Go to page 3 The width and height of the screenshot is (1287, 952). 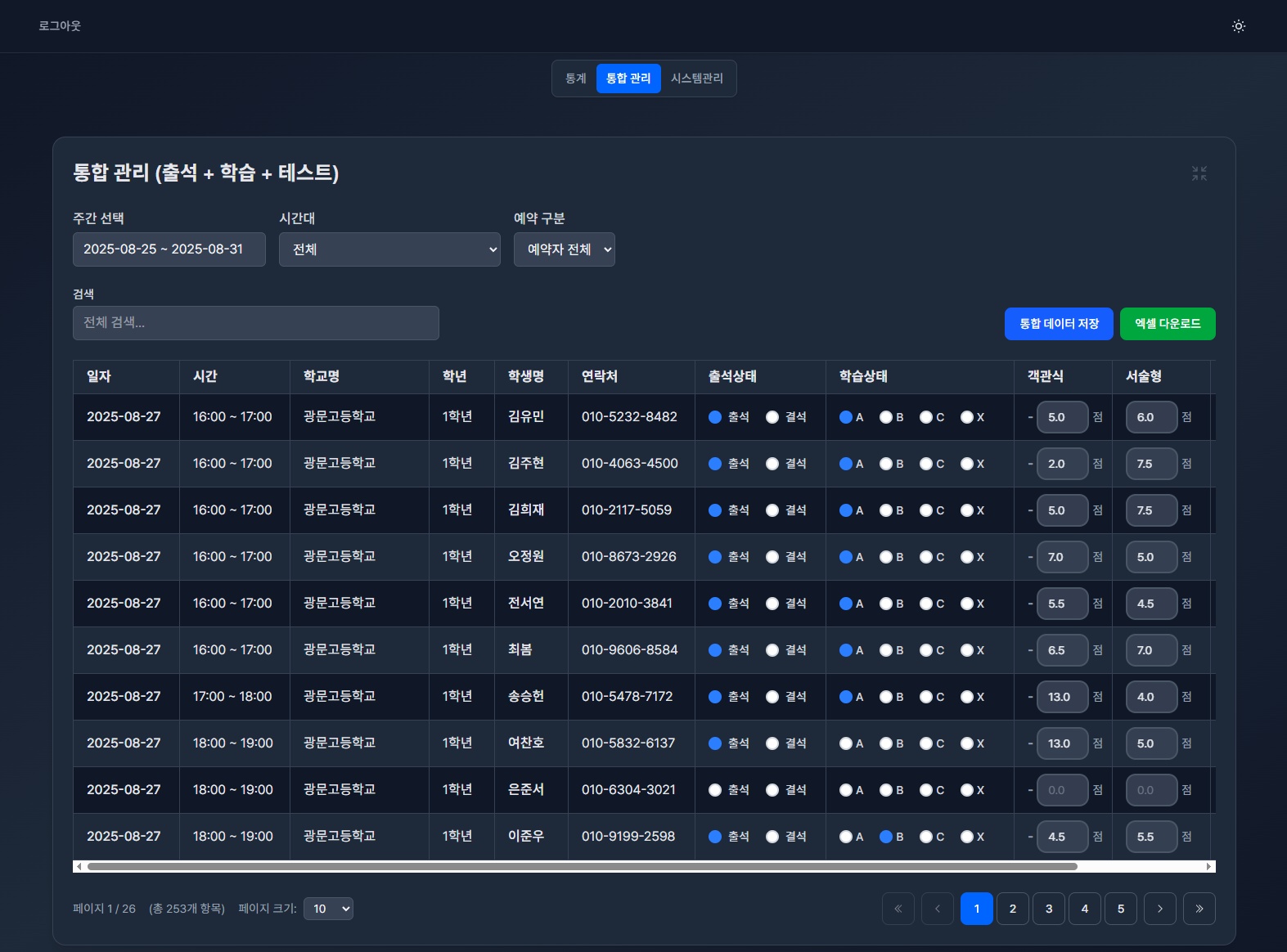point(1049,909)
